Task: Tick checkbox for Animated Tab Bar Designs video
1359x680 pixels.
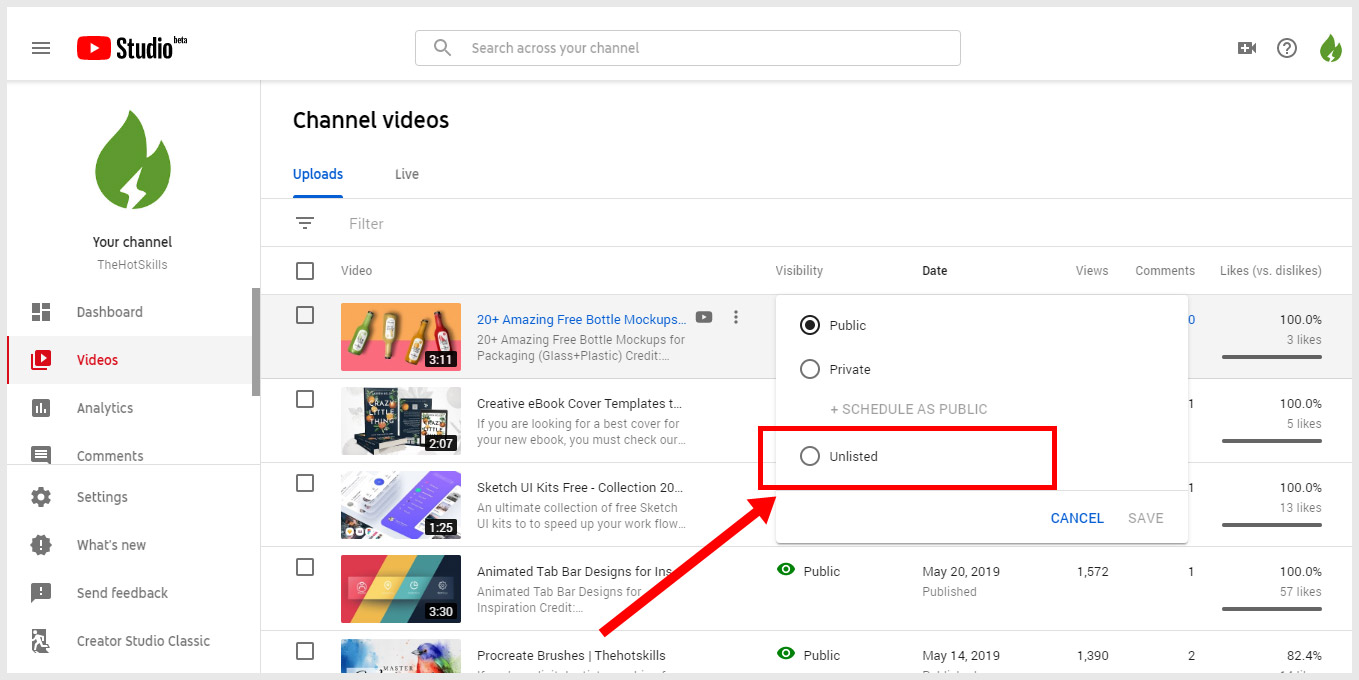Action: [305, 567]
